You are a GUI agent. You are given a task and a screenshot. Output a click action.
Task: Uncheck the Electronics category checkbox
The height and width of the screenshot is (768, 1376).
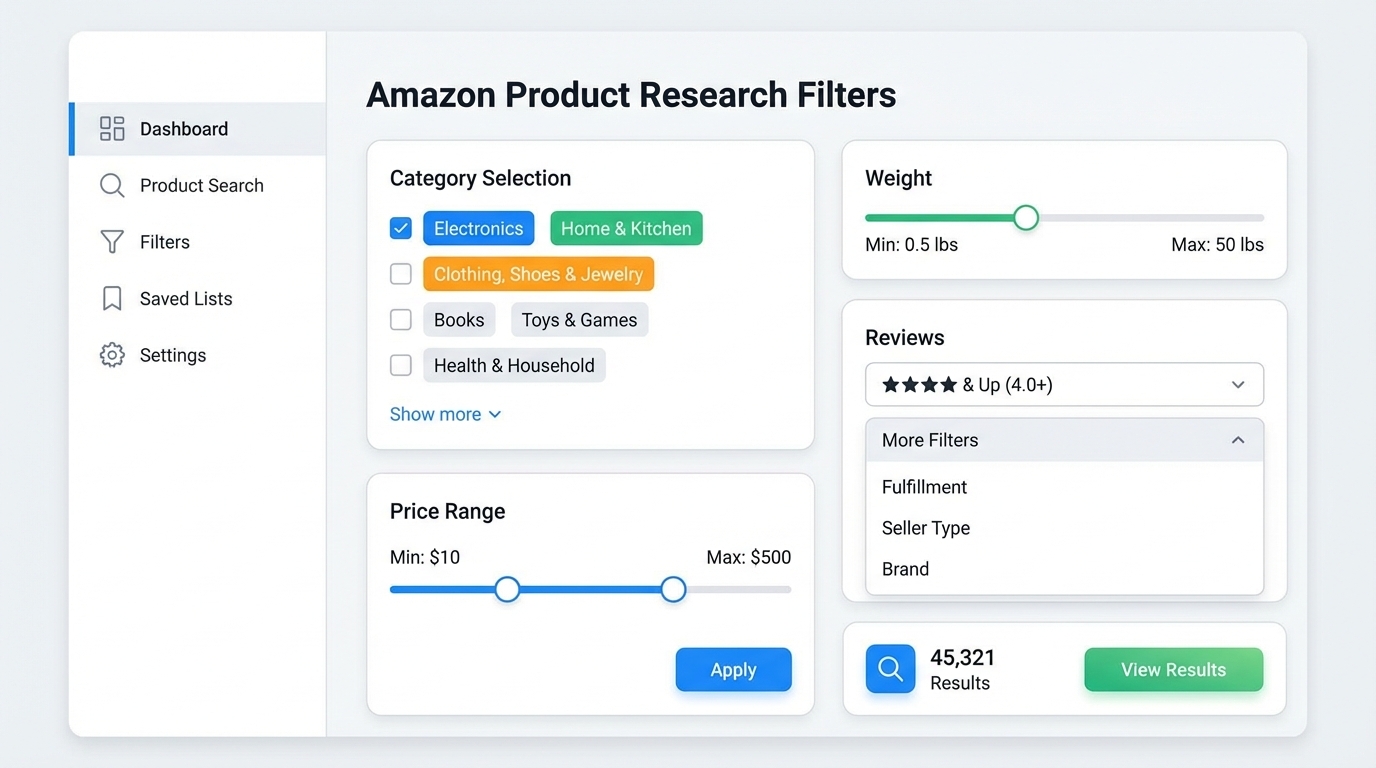400,228
